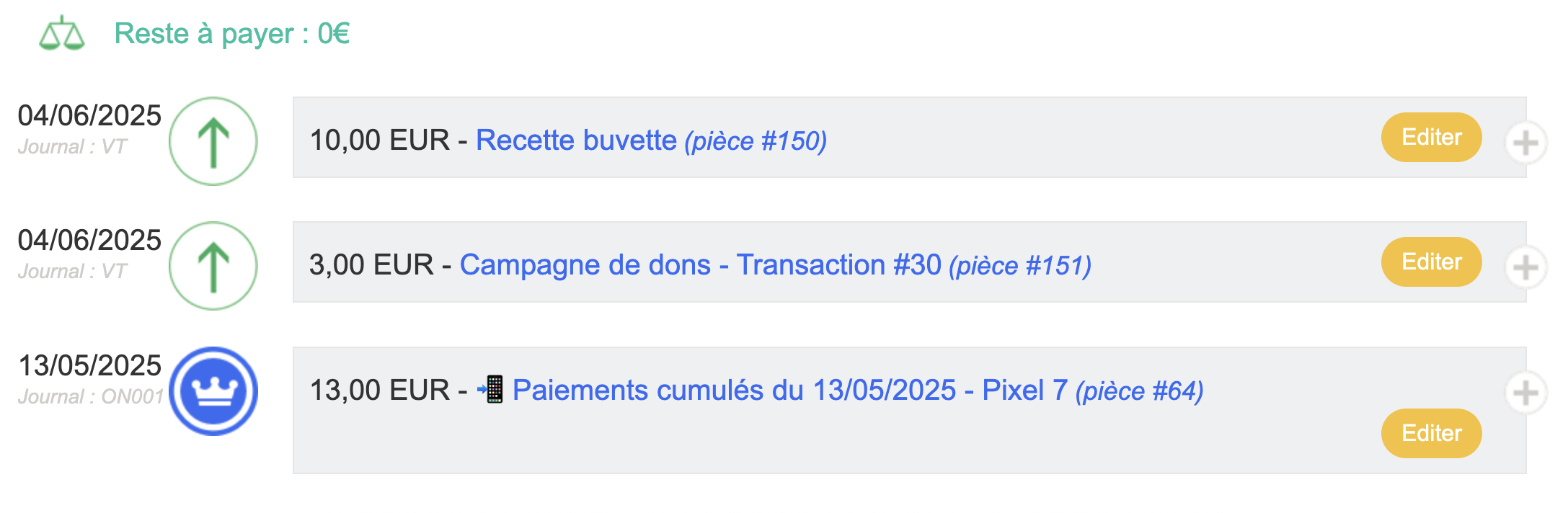
Task: Click the balance scale icon
Action: coord(61,33)
